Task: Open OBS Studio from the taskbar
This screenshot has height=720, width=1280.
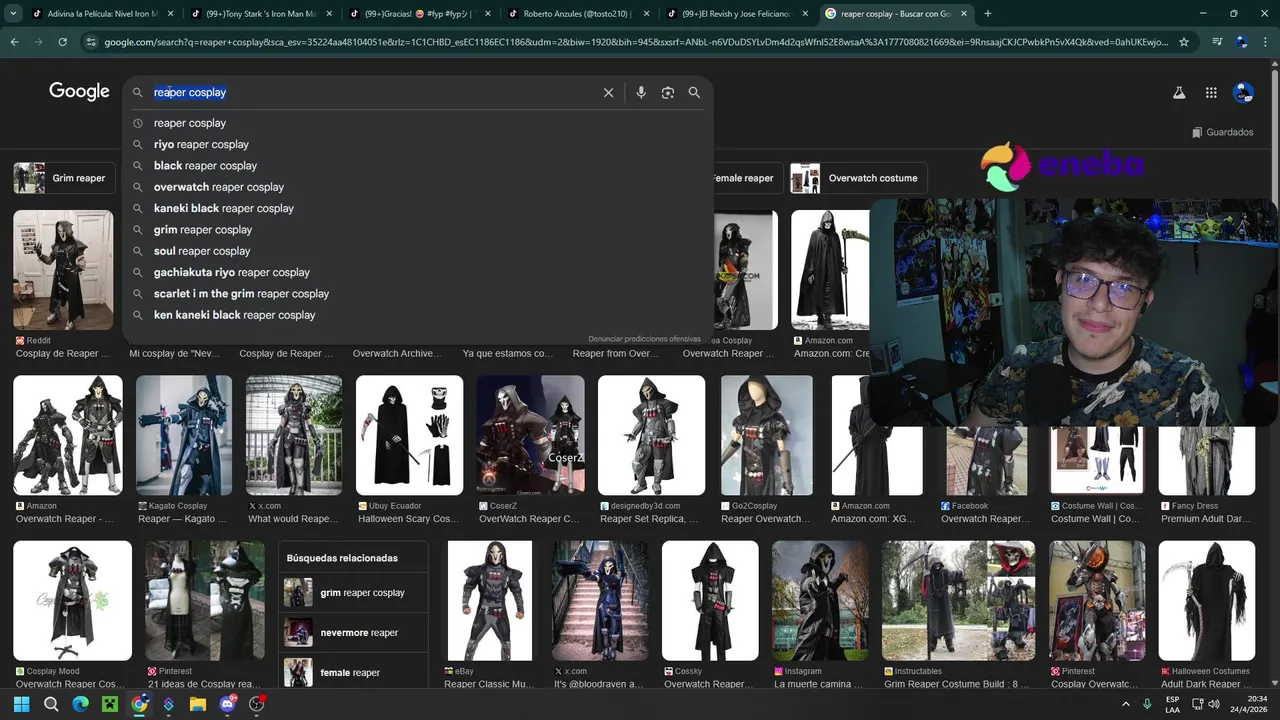Action: [x=257, y=704]
